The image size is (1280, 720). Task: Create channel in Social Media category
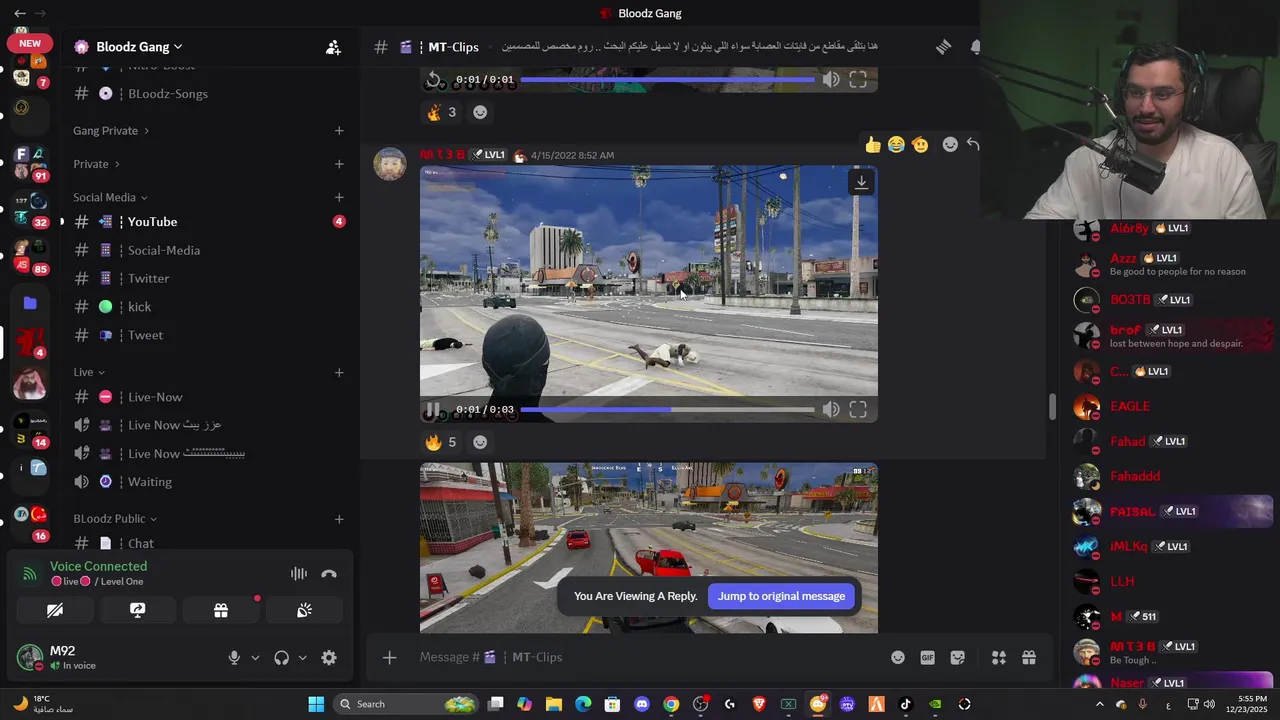pos(339,198)
